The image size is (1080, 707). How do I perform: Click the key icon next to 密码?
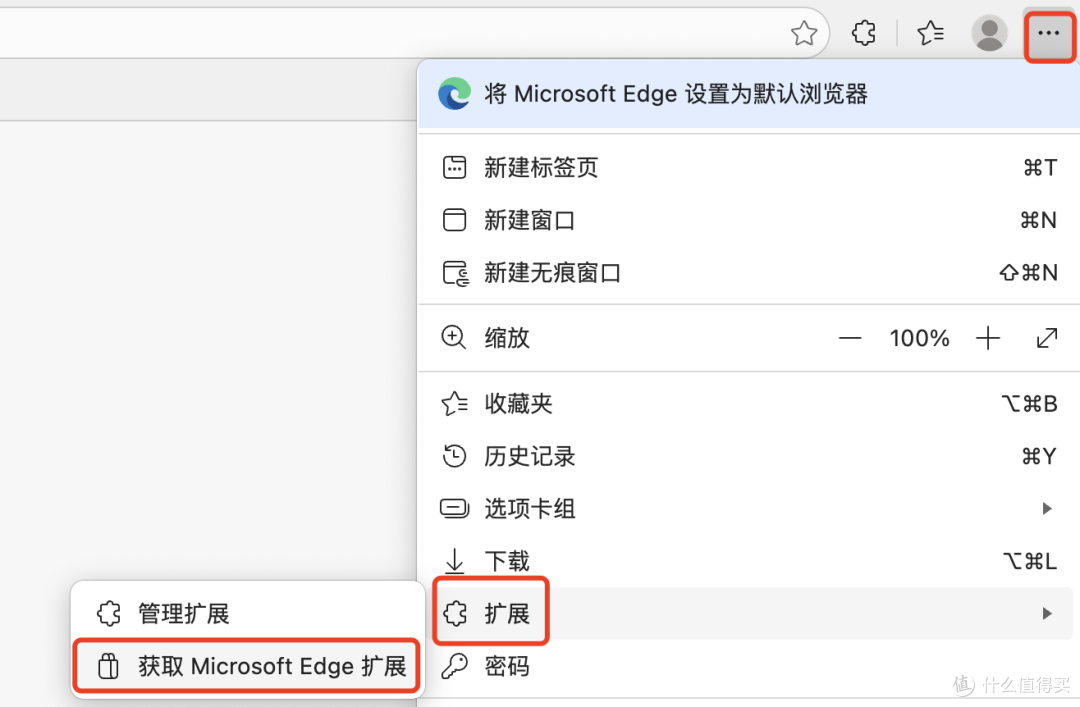(x=455, y=666)
